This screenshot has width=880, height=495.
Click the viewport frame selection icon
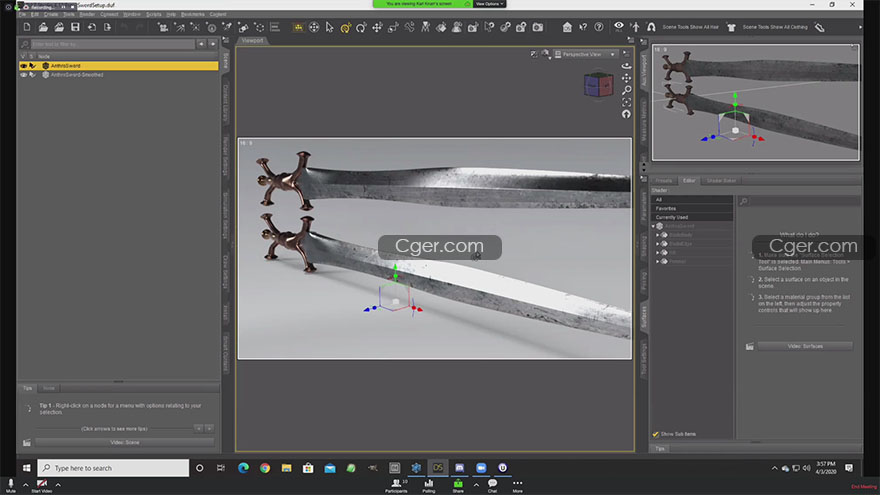[626, 102]
